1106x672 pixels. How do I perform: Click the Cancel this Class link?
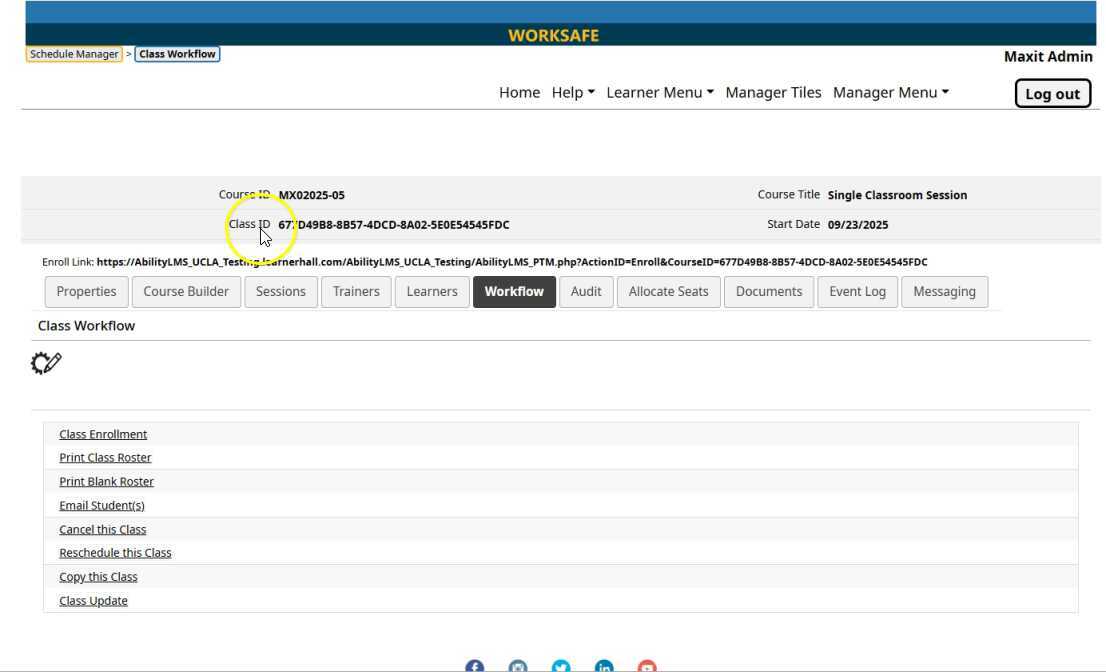click(x=103, y=530)
